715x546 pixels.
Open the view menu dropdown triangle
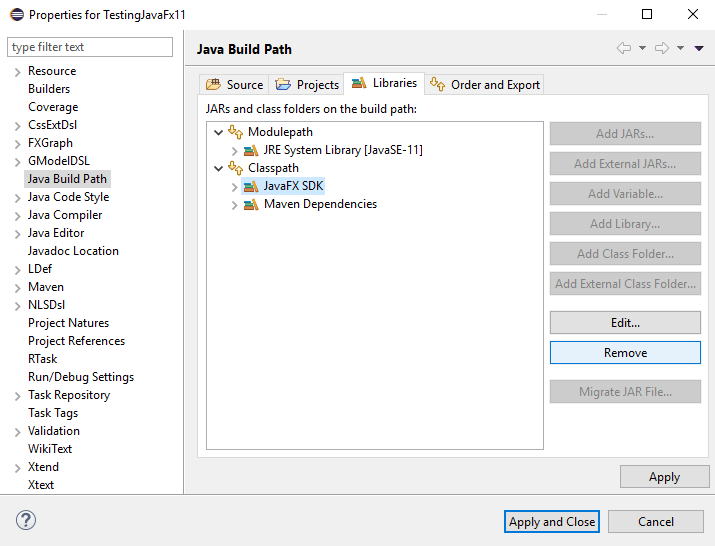[699, 48]
